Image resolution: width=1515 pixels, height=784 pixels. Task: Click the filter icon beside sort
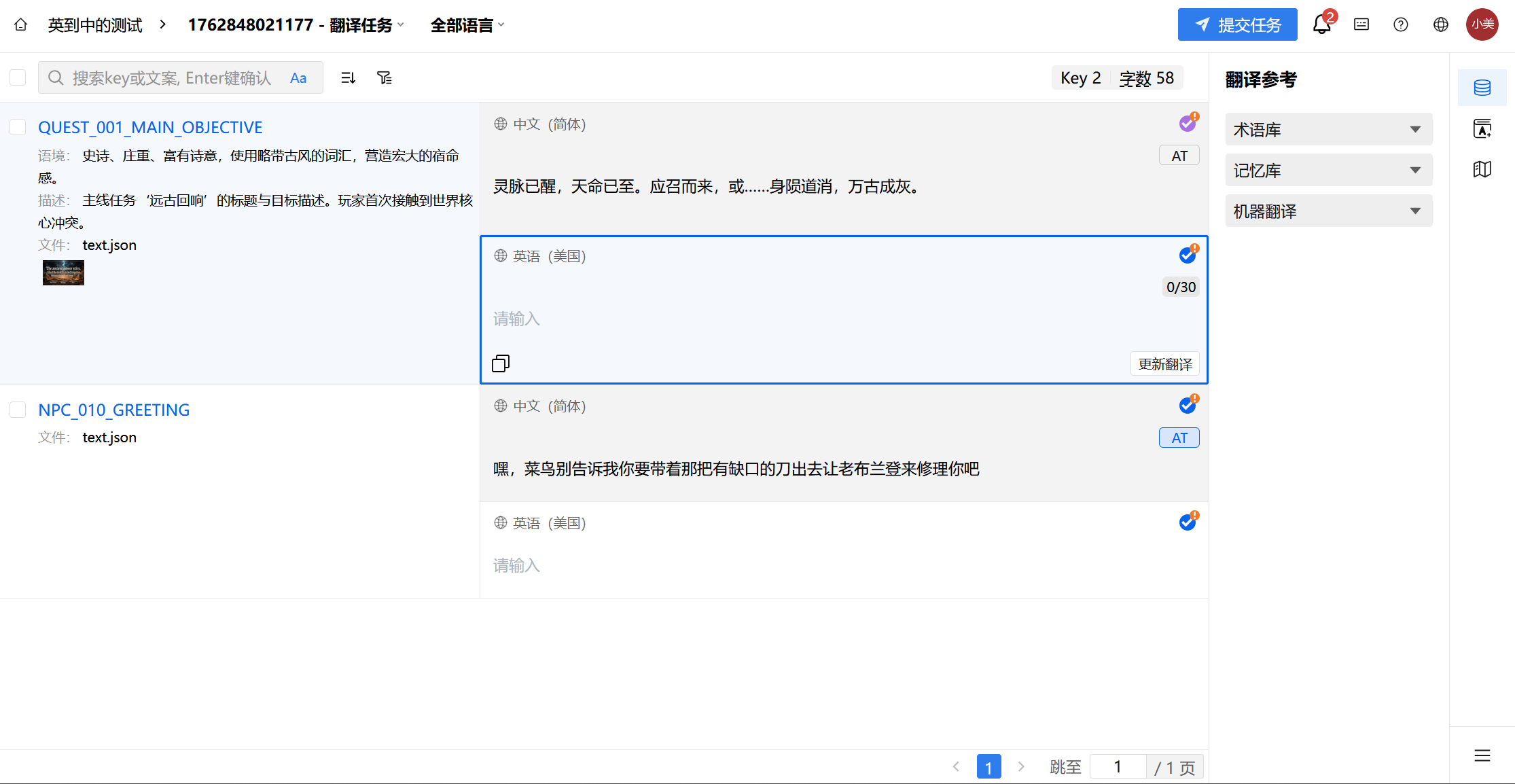385,78
